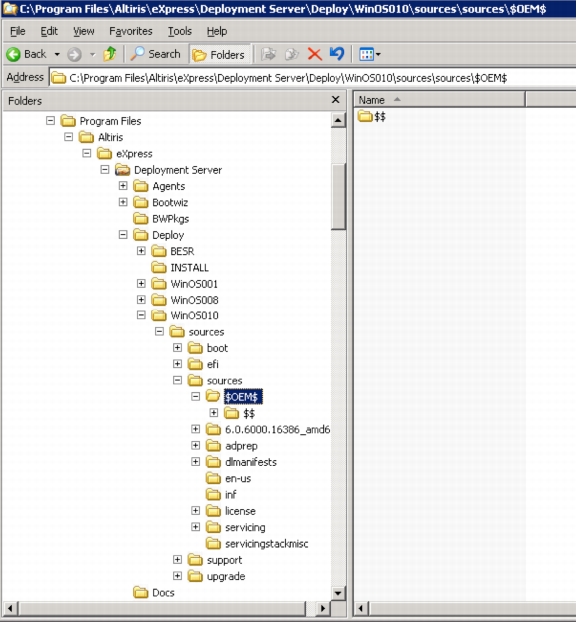Select the servicingstackmisc folder in tree
The width and height of the screenshot is (578, 623).
click(266, 544)
